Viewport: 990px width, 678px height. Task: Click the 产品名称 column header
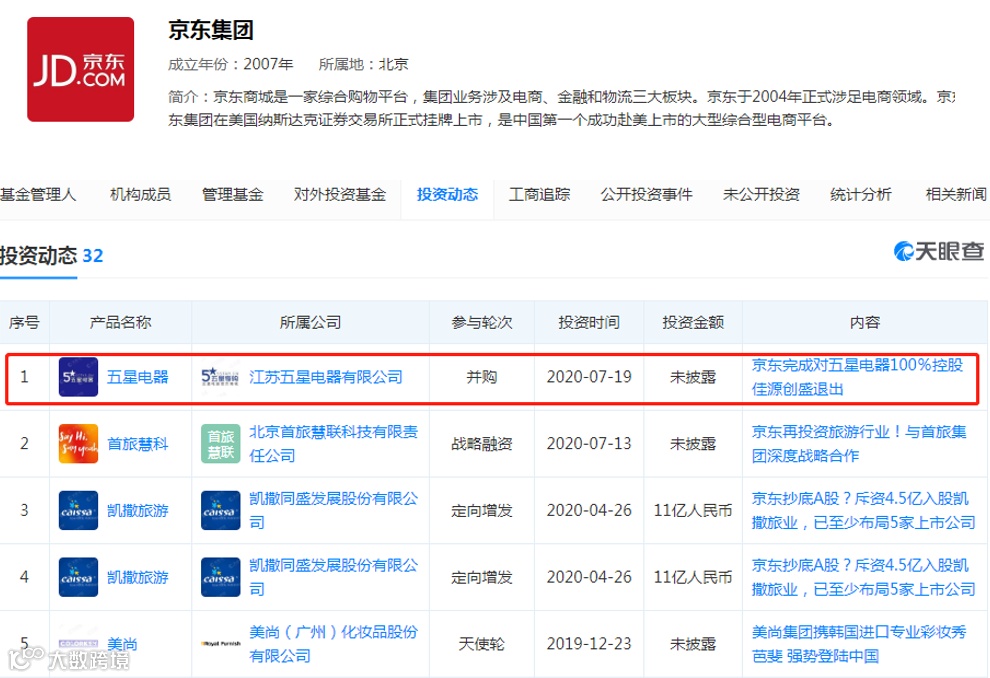121,323
